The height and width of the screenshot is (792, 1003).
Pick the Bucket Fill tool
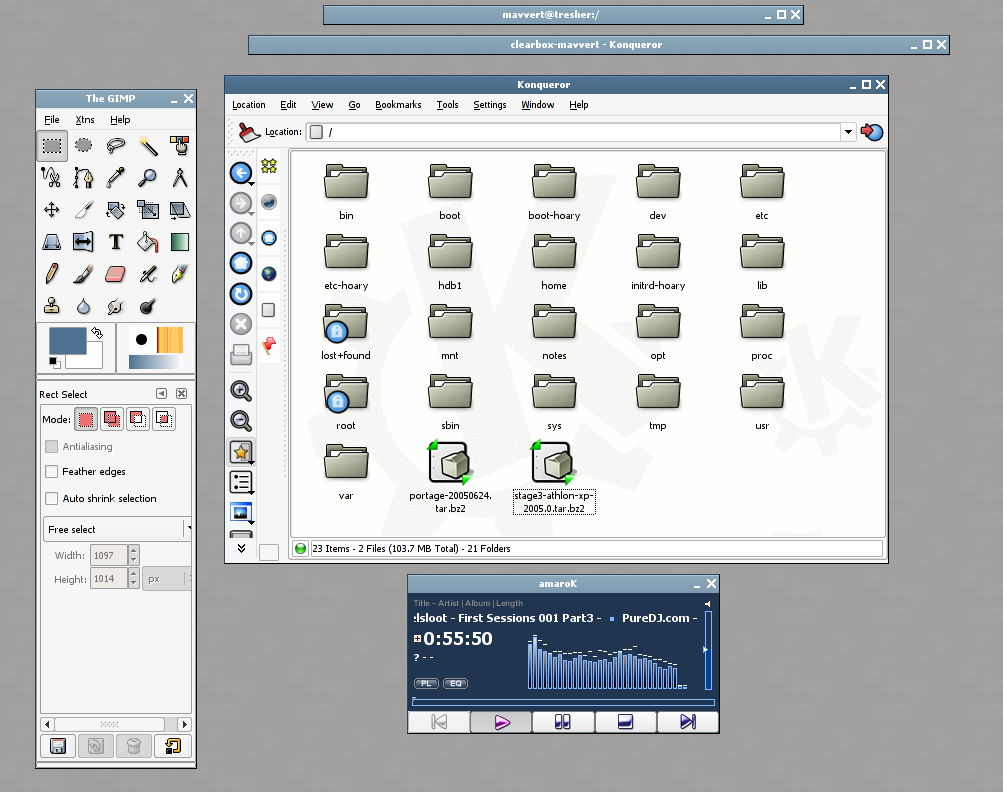click(148, 241)
